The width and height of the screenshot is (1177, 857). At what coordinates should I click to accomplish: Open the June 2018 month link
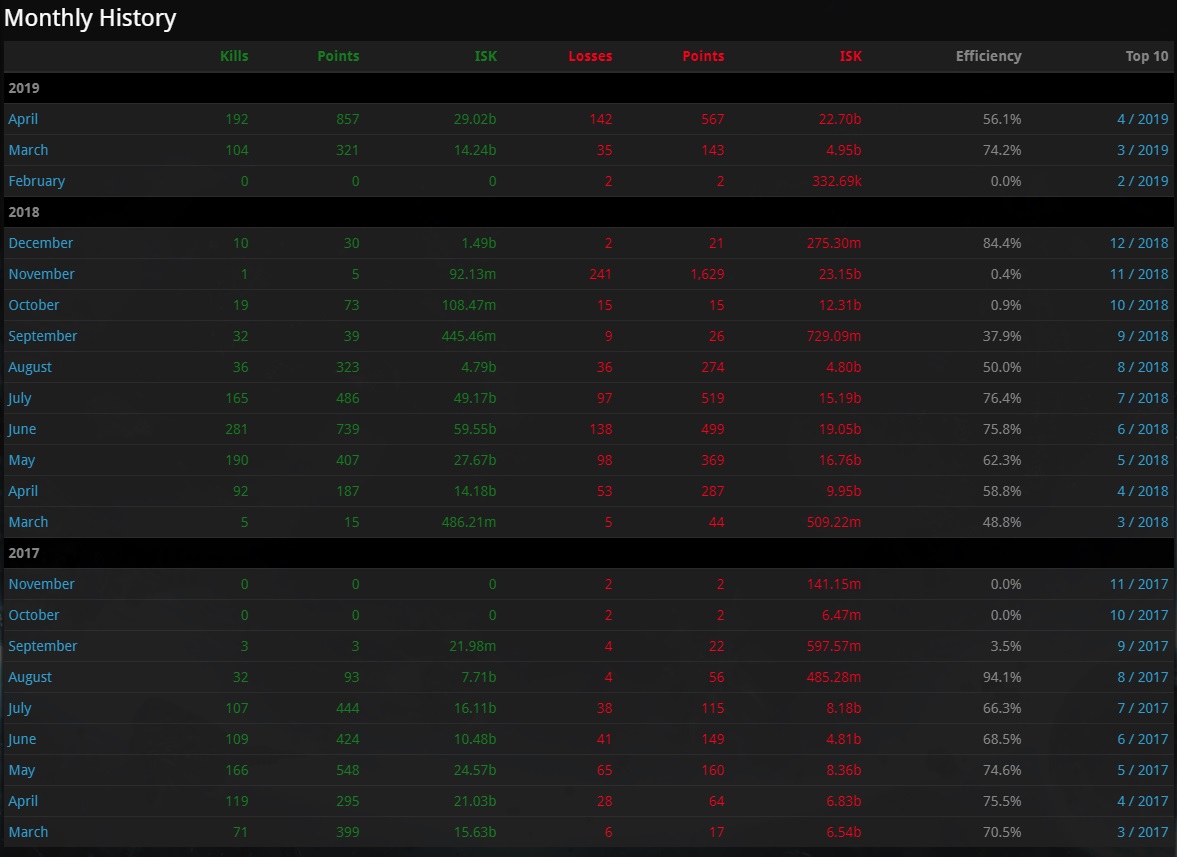click(22, 429)
